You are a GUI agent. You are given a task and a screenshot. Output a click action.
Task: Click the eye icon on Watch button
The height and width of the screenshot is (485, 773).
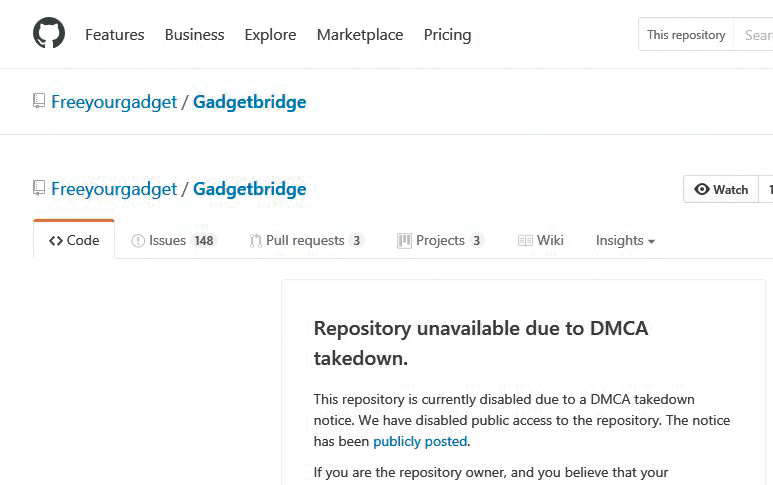pos(702,189)
